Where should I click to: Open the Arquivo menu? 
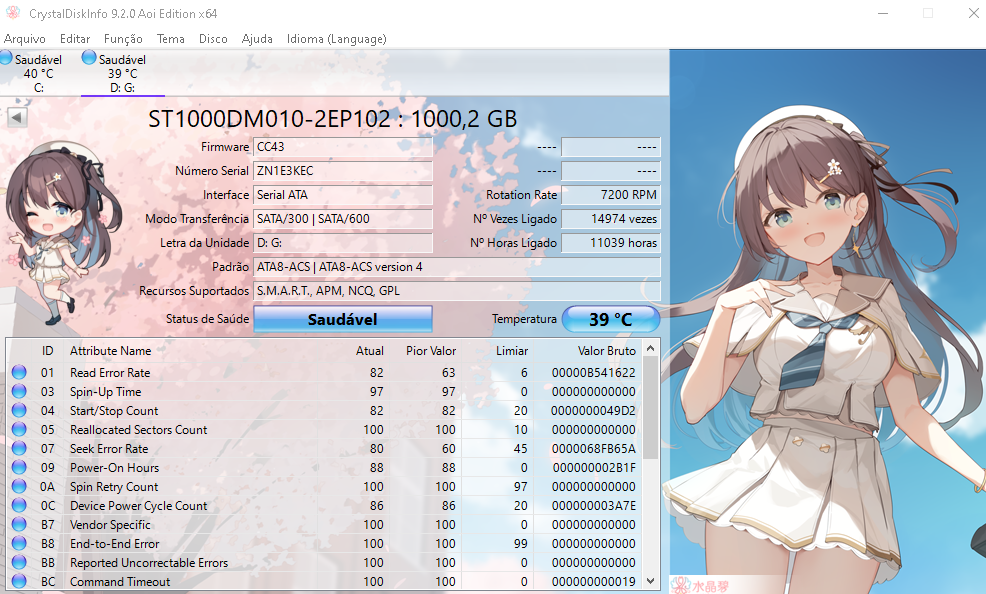(25, 39)
